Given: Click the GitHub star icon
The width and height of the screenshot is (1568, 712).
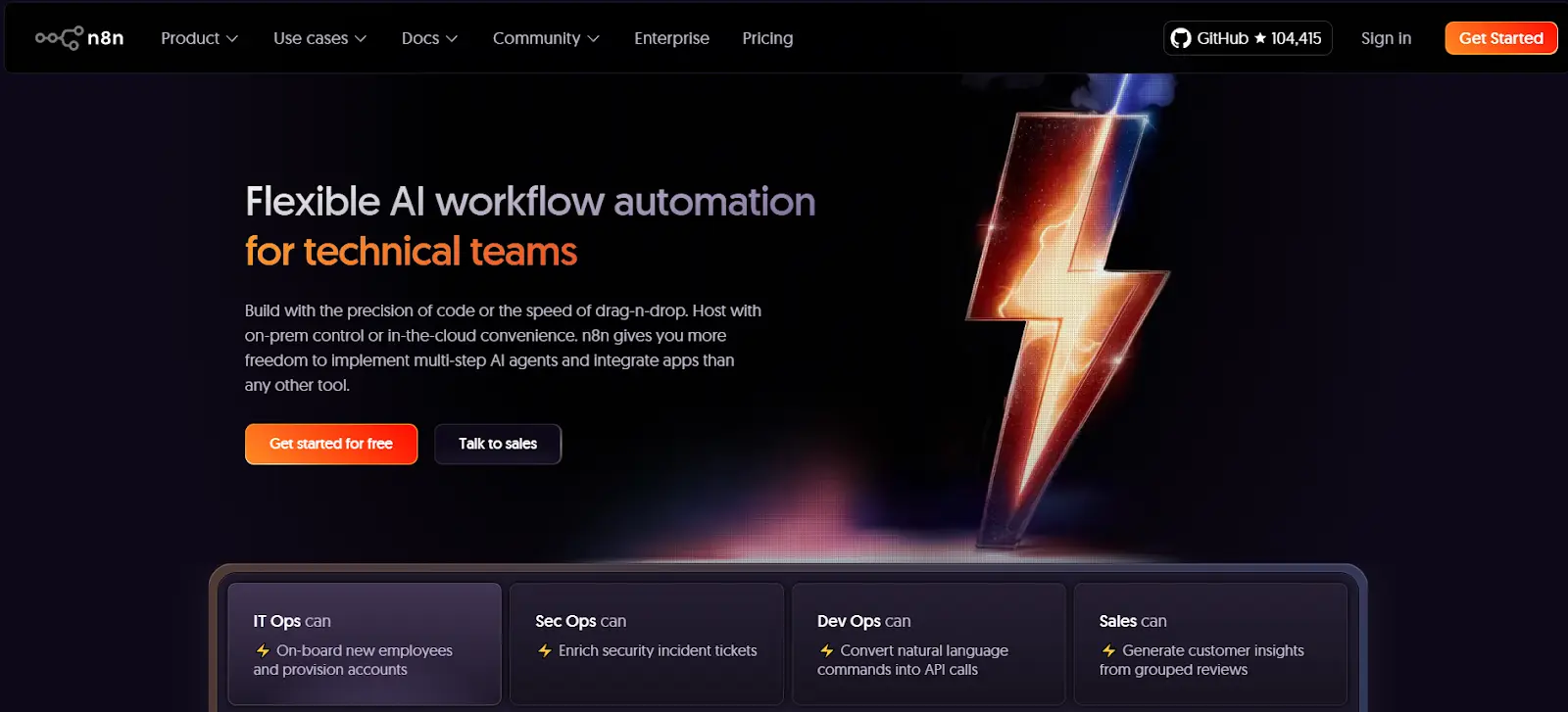Looking at the screenshot, I should [1260, 38].
